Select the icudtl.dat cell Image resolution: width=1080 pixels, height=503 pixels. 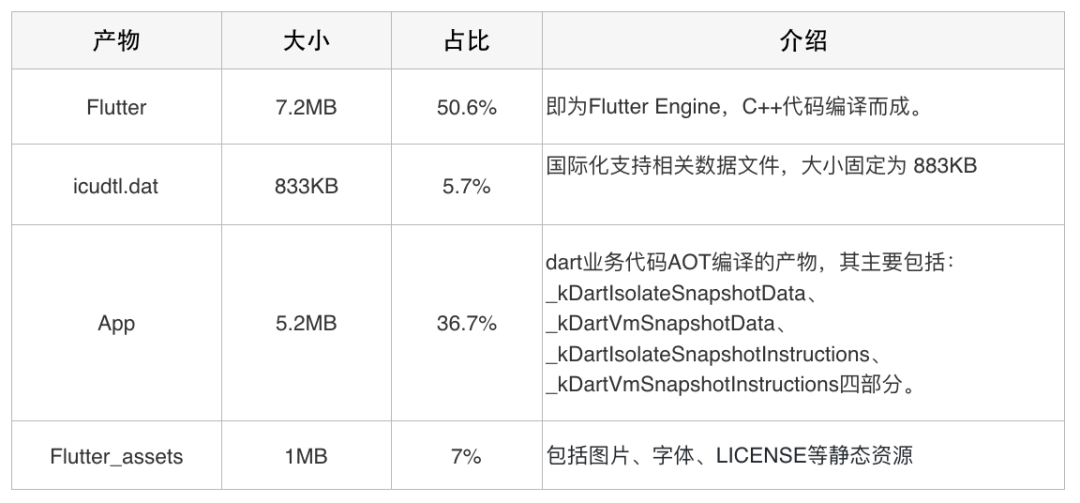[x=116, y=185]
